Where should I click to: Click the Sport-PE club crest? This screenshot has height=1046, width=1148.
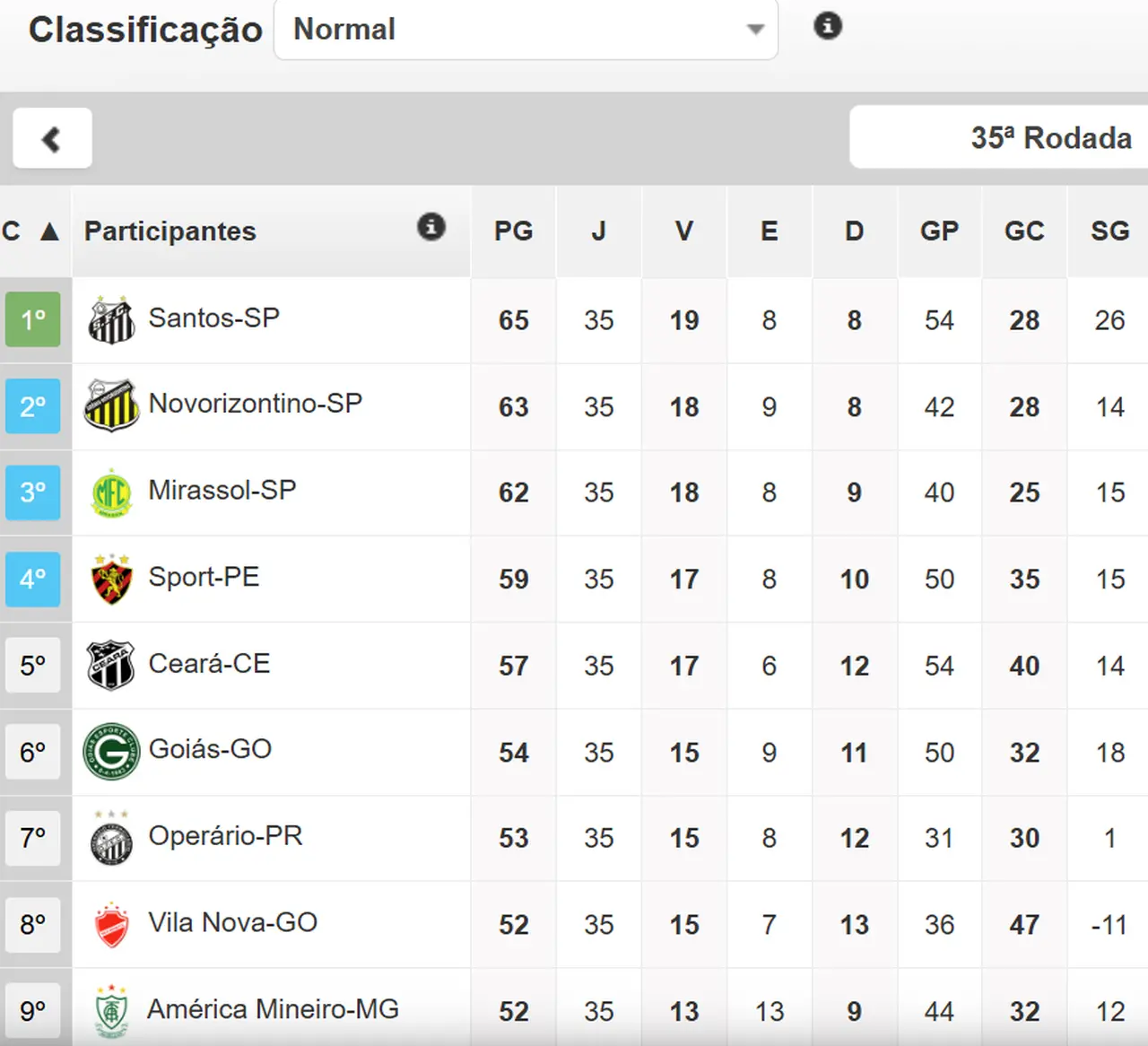[x=111, y=580]
